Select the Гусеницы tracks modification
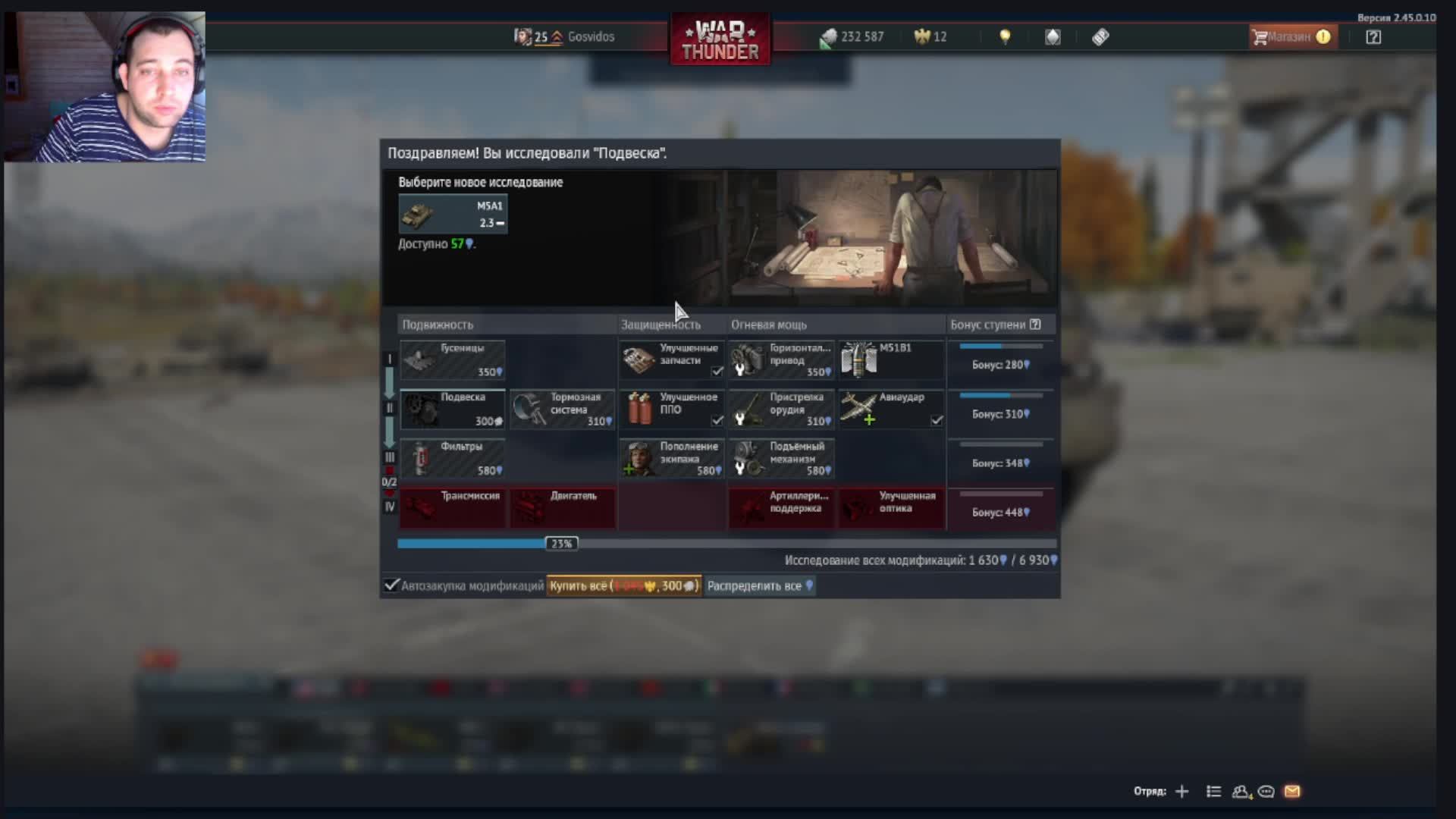 [x=452, y=359]
